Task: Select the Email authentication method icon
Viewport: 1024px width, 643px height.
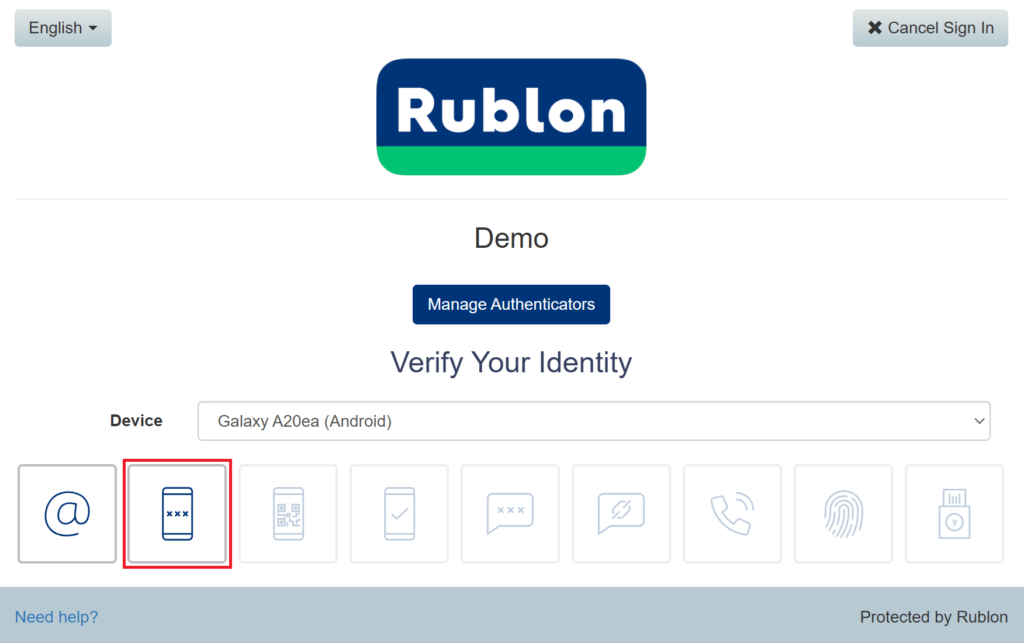Action: 67,514
